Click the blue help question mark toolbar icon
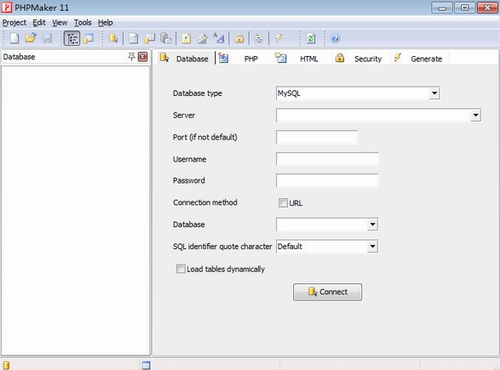 335,39
